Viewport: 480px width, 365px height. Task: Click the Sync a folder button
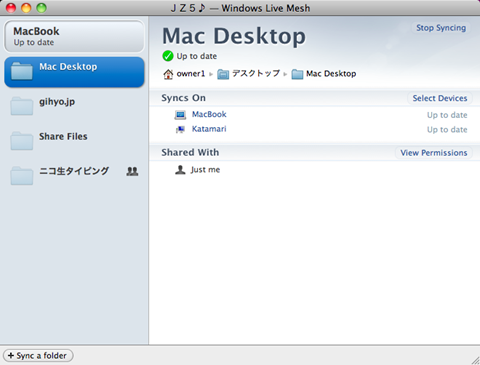[x=38, y=356]
